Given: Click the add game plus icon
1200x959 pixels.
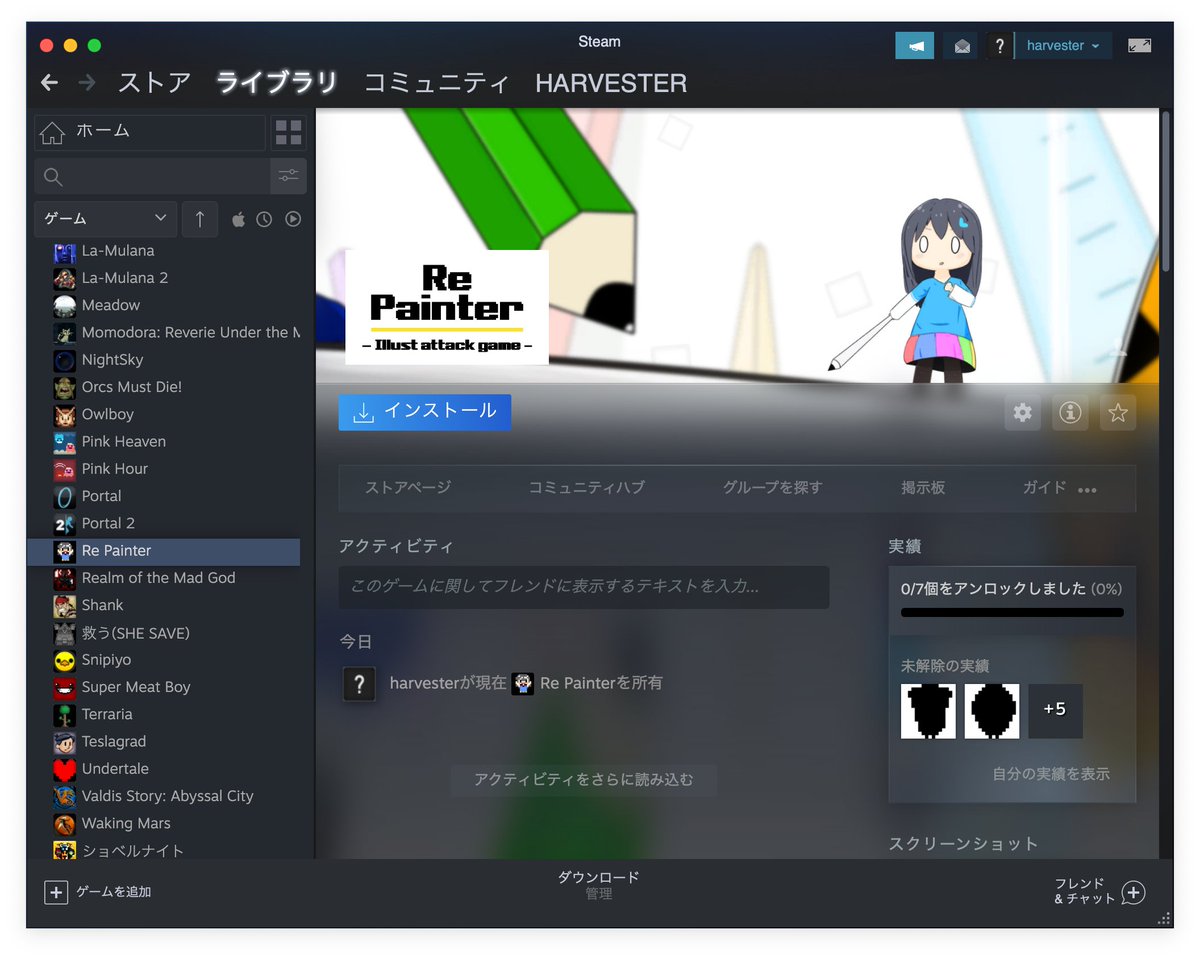Looking at the screenshot, I should pos(56,892).
